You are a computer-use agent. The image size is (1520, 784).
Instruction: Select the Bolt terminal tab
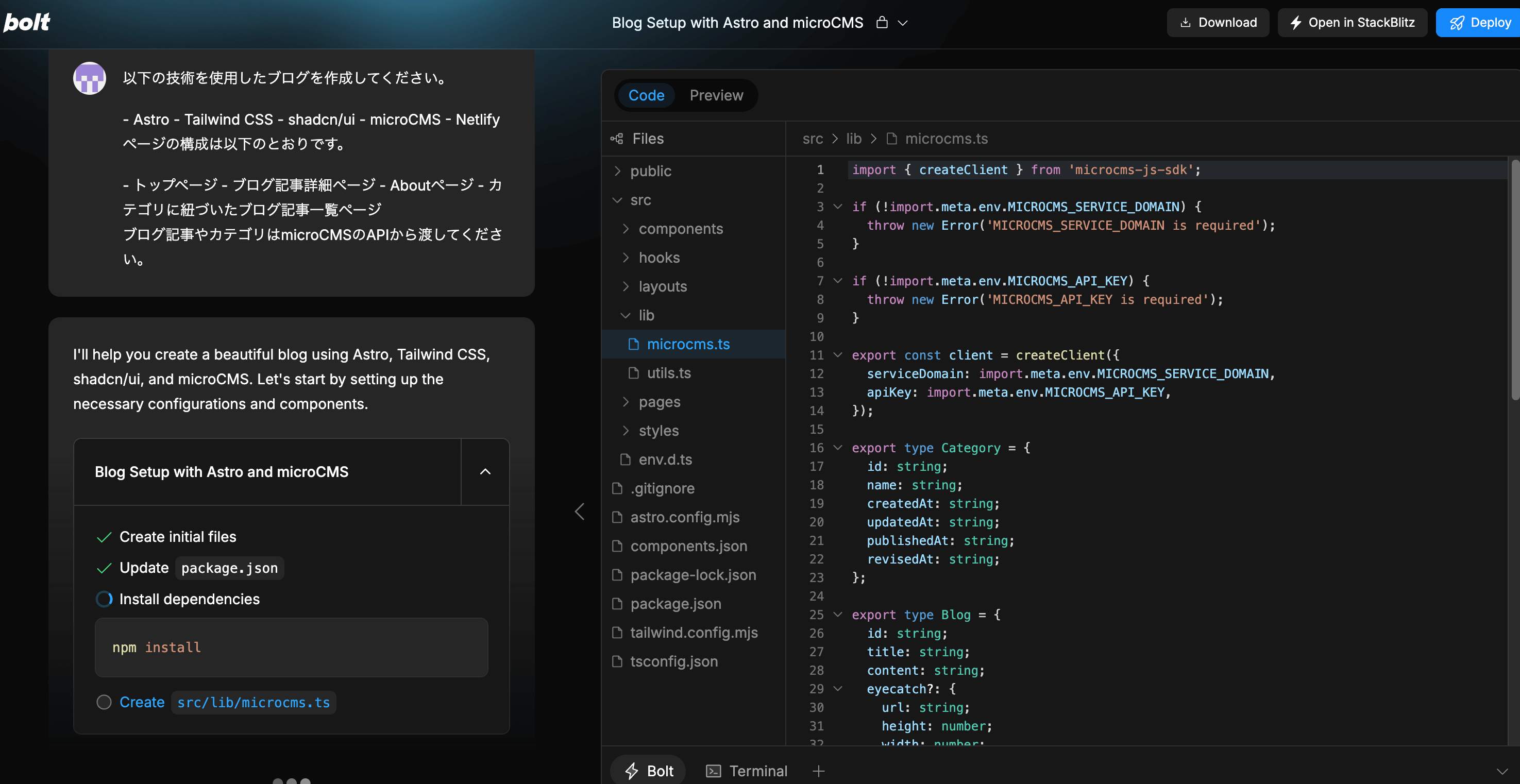(x=649, y=771)
